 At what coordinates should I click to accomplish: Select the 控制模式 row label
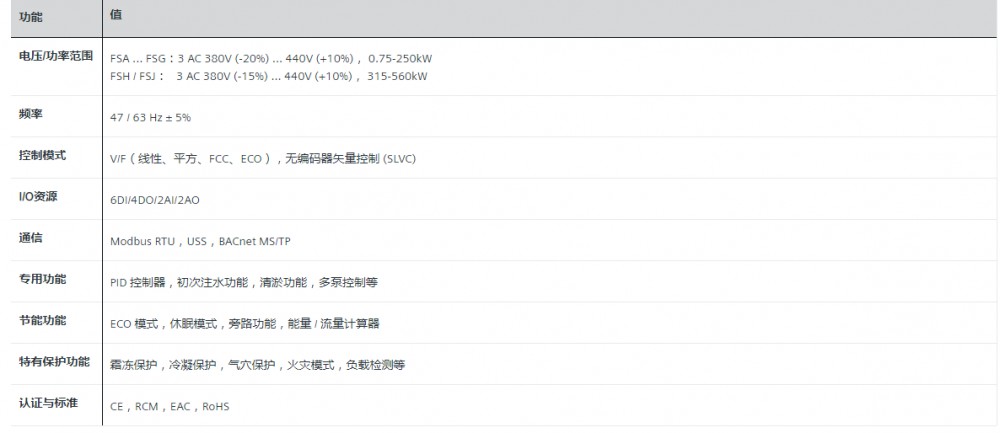click(x=43, y=156)
